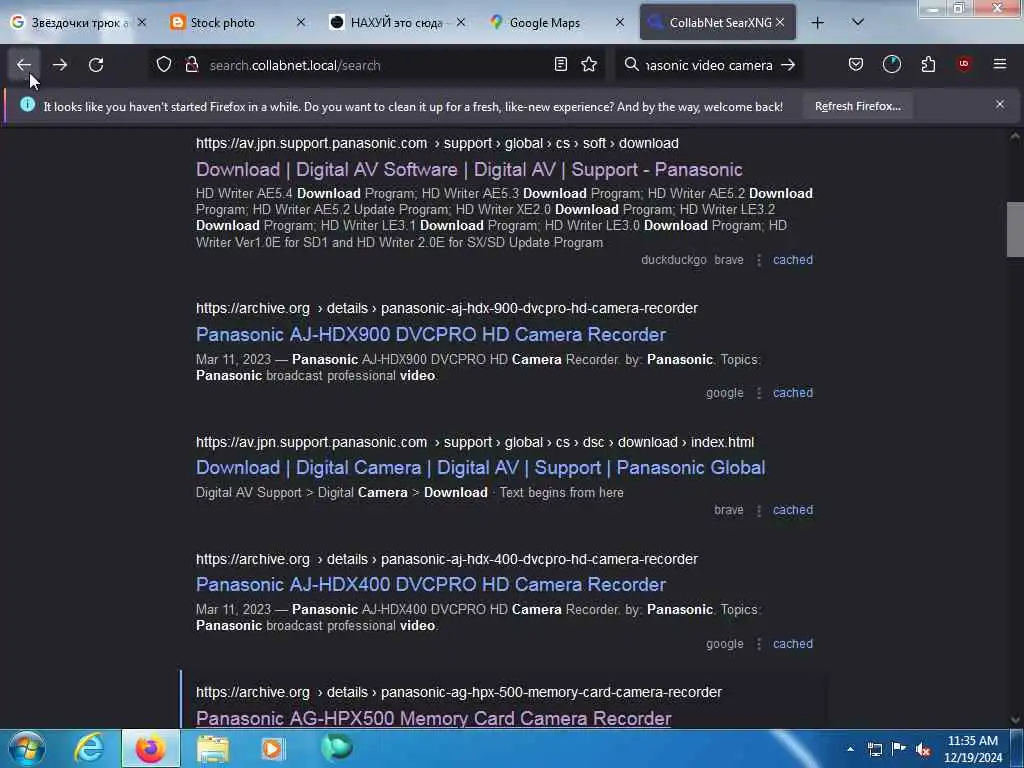This screenshot has height=768, width=1024.
Task: Submit the search with the arrow button
Action: pos(788,65)
